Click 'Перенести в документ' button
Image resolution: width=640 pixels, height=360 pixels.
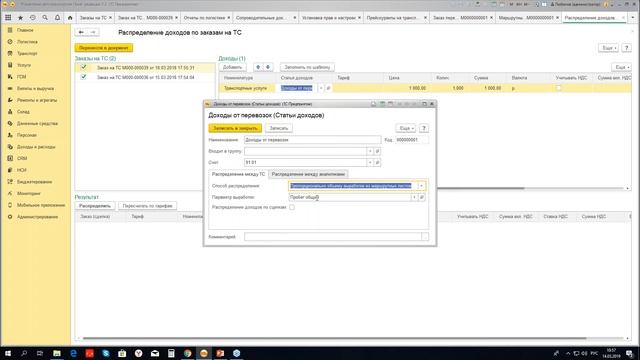pyautogui.click(x=104, y=48)
